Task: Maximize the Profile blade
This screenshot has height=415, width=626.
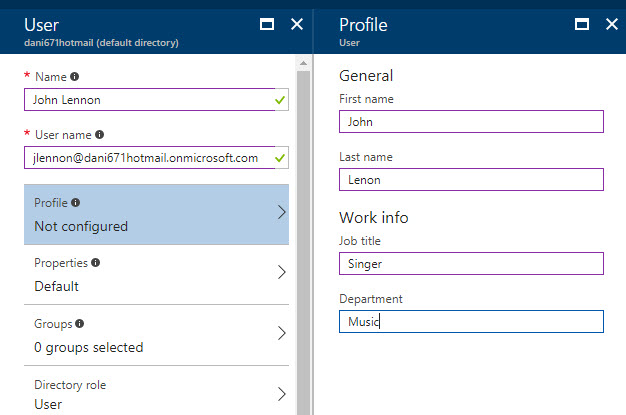Action: click(582, 25)
